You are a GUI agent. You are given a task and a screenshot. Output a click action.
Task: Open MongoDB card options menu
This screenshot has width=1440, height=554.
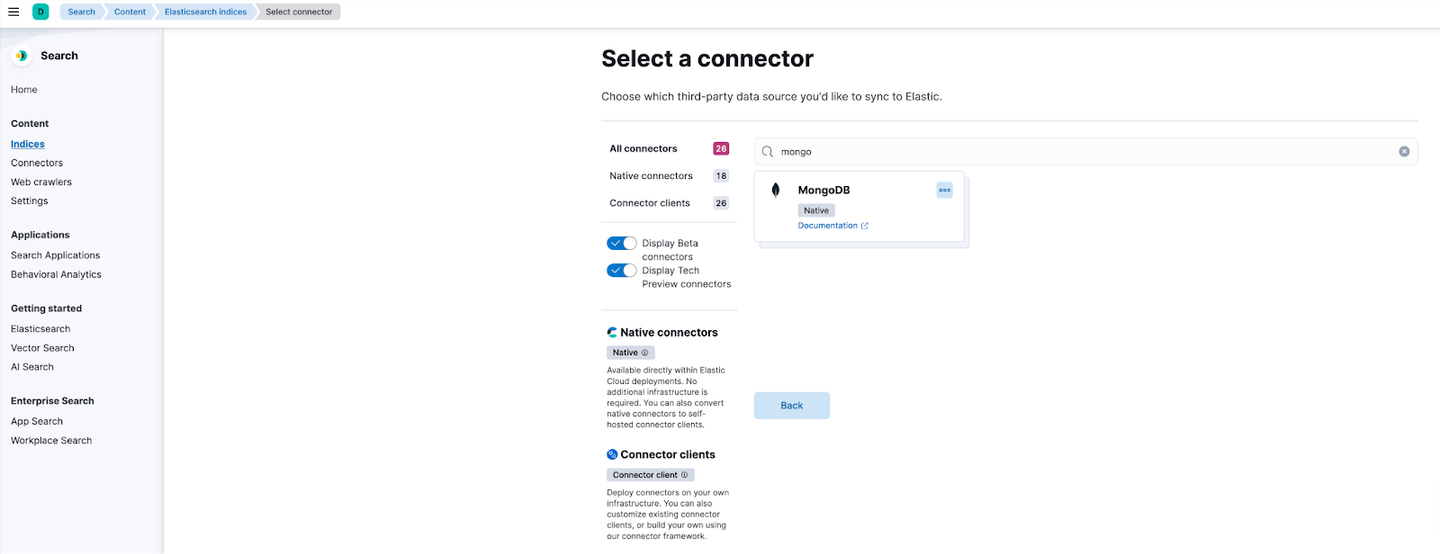944,190
